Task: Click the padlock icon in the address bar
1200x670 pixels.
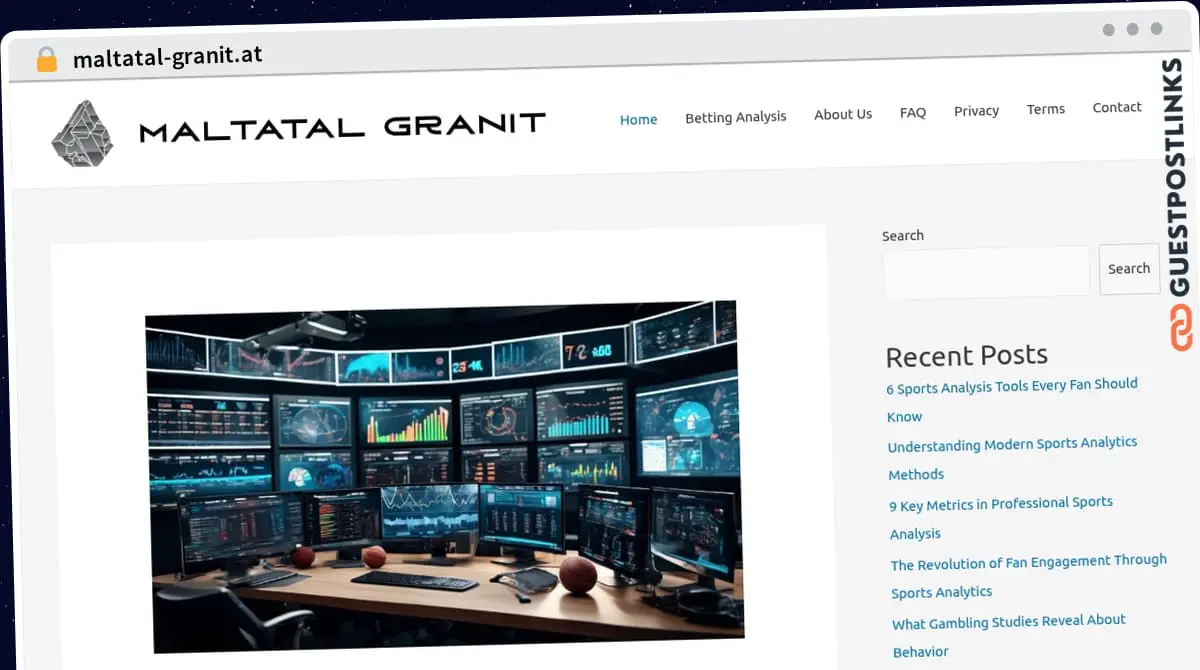Action: coord(46,58)
